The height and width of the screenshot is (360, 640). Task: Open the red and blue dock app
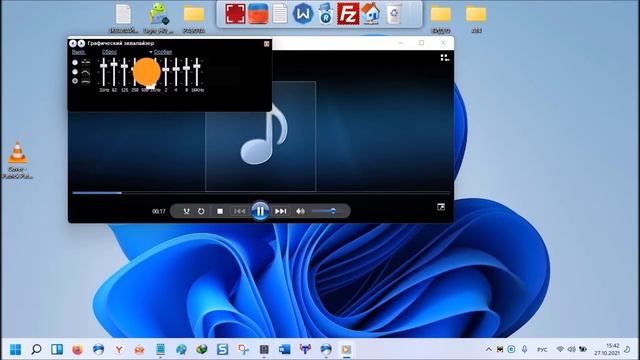tap(258, 13)
